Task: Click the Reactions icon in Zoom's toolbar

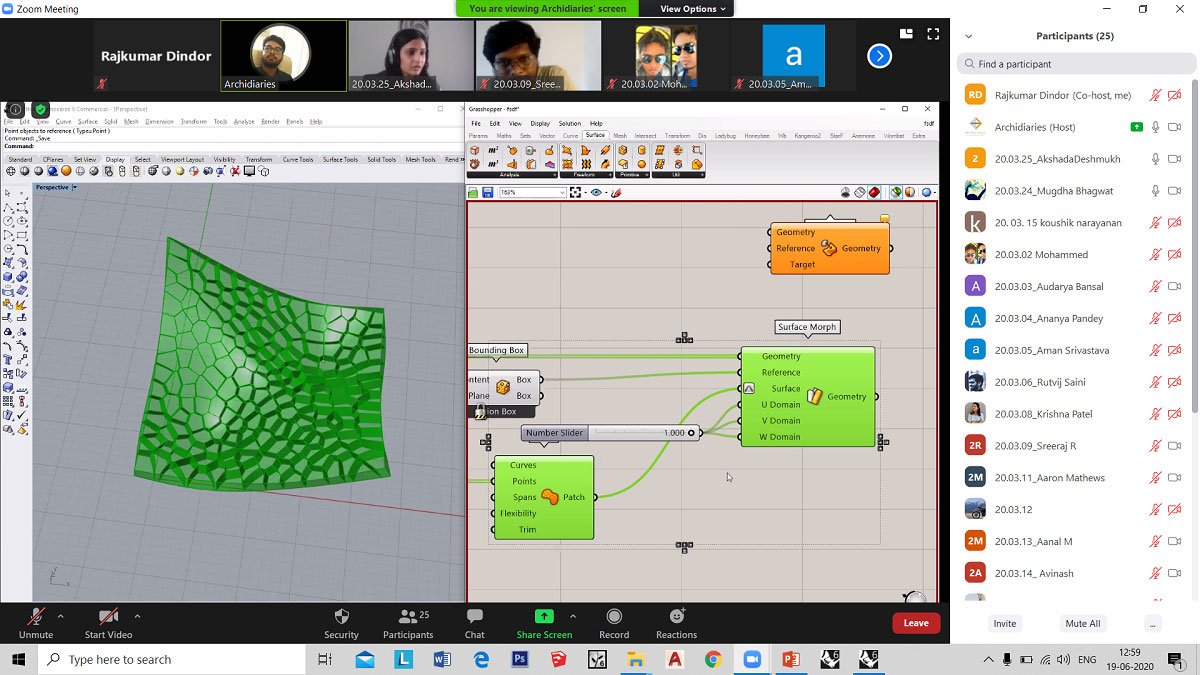Action: tap(676, 622)
